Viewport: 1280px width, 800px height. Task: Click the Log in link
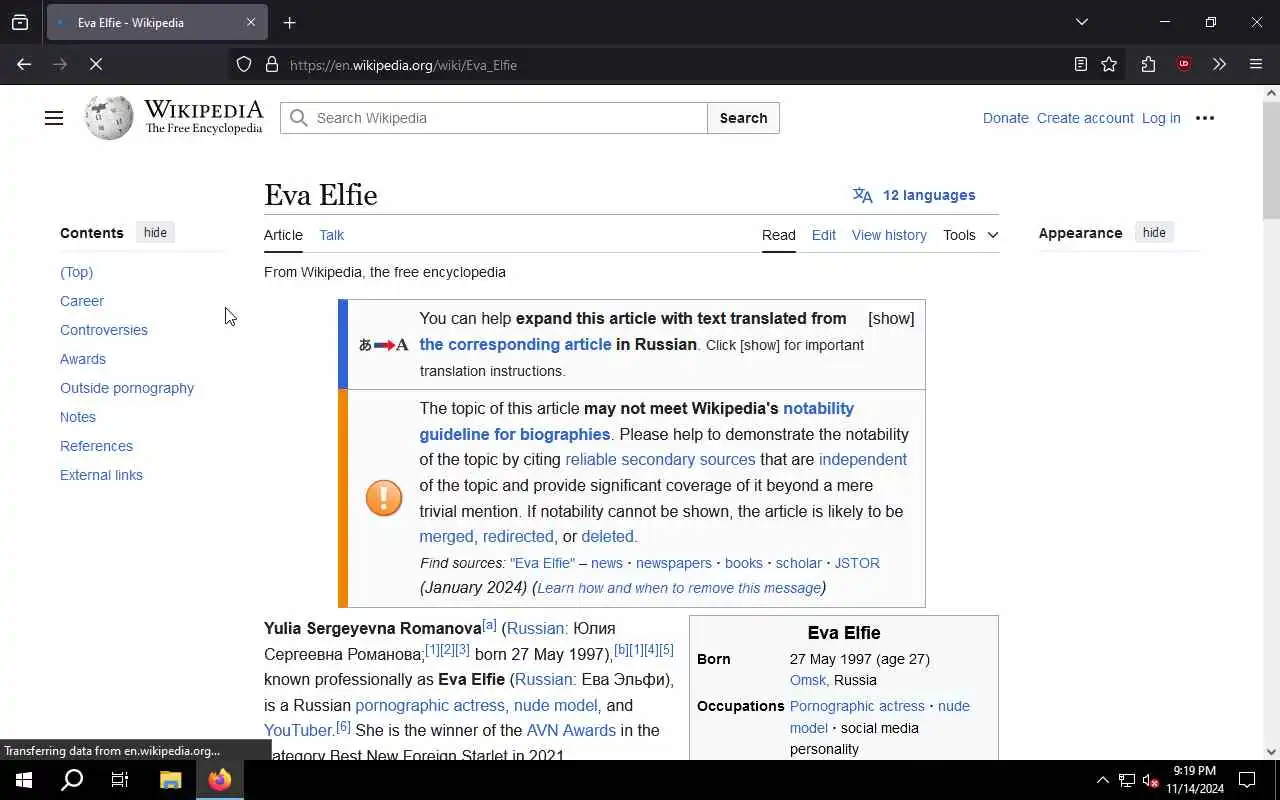(1161, 118)
